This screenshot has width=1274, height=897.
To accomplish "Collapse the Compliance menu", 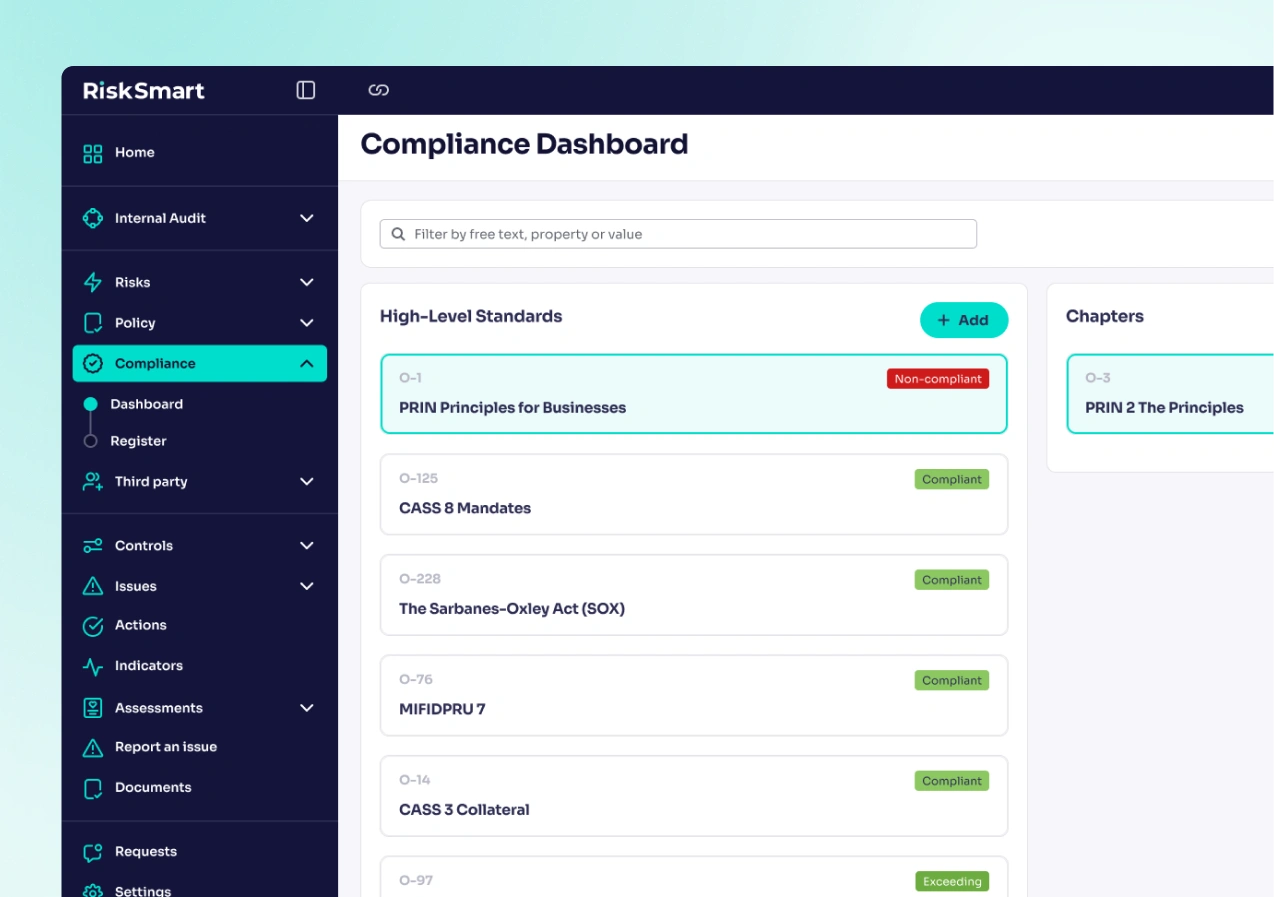I will coord(306,363).
